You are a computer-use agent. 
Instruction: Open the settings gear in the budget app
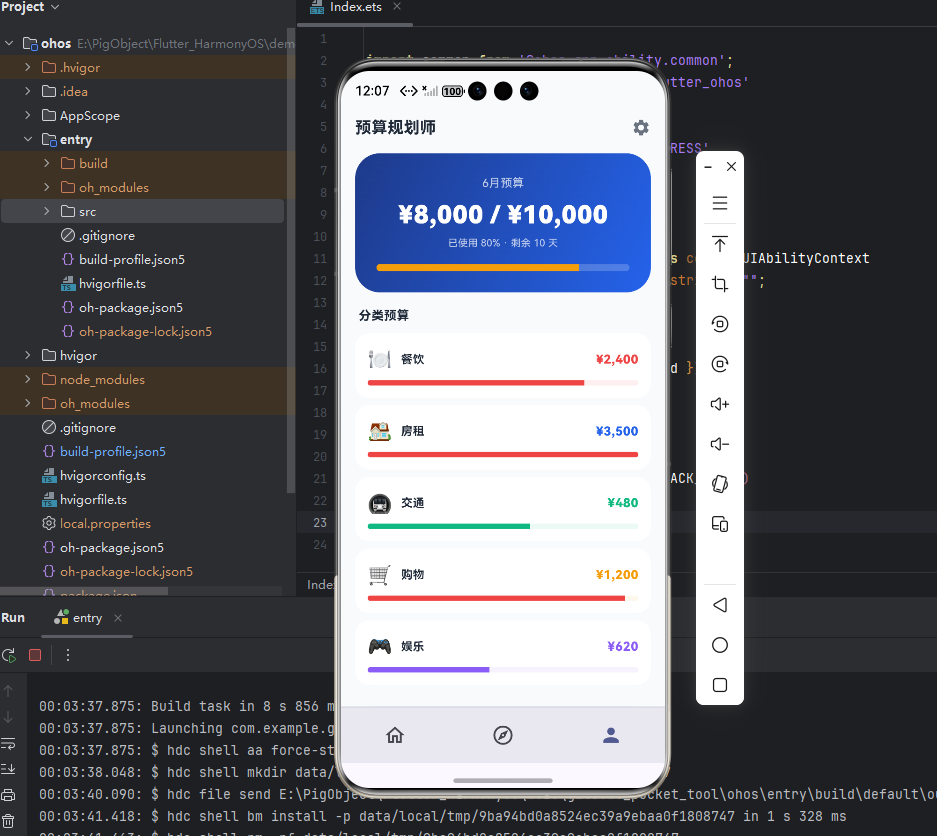point(641,127)
